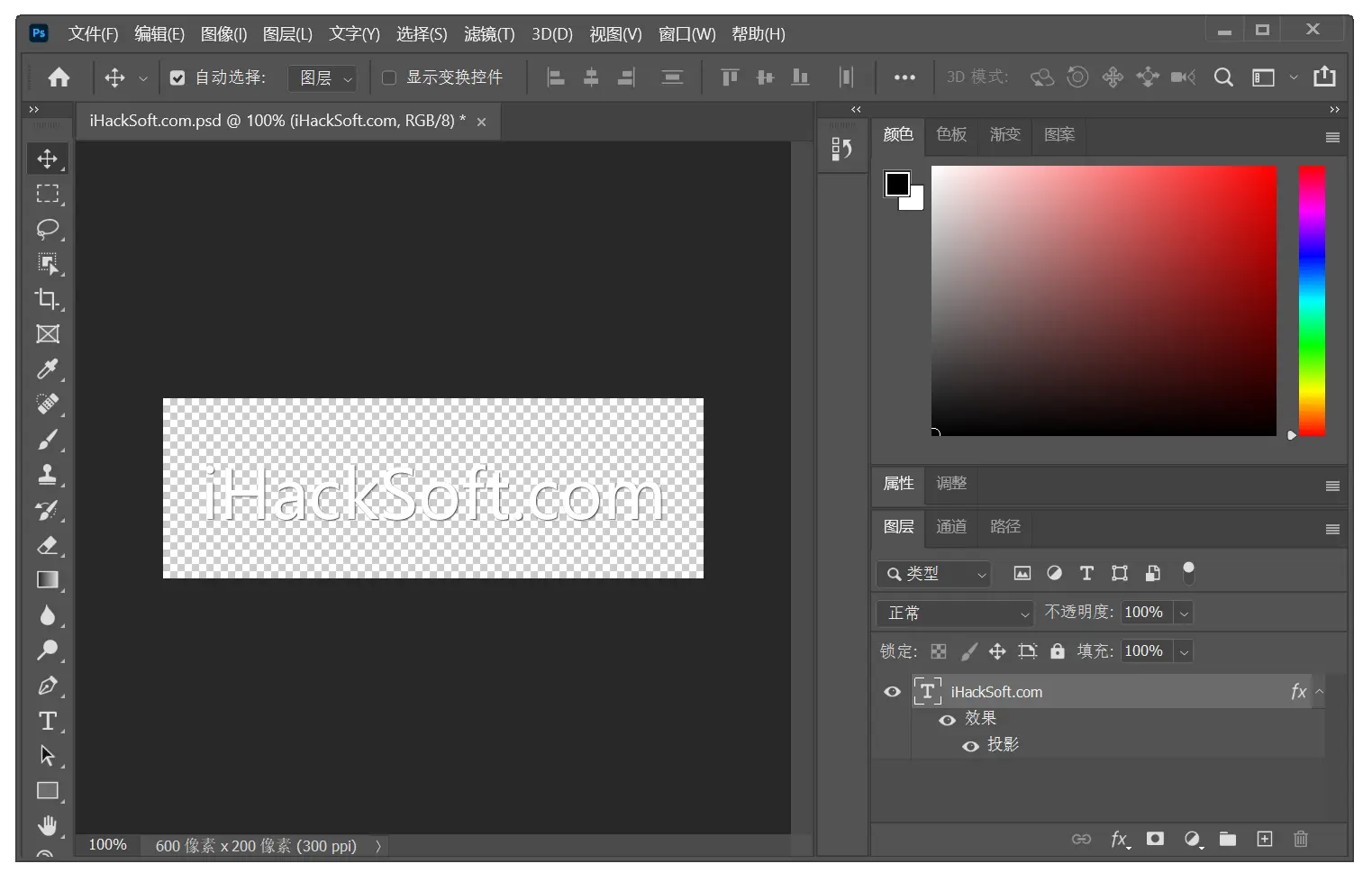Uncheck the 自动选择 checkbox
The height and width of the screenshot is (882, 1372).
pyautogui.click(x=177, y=77)
